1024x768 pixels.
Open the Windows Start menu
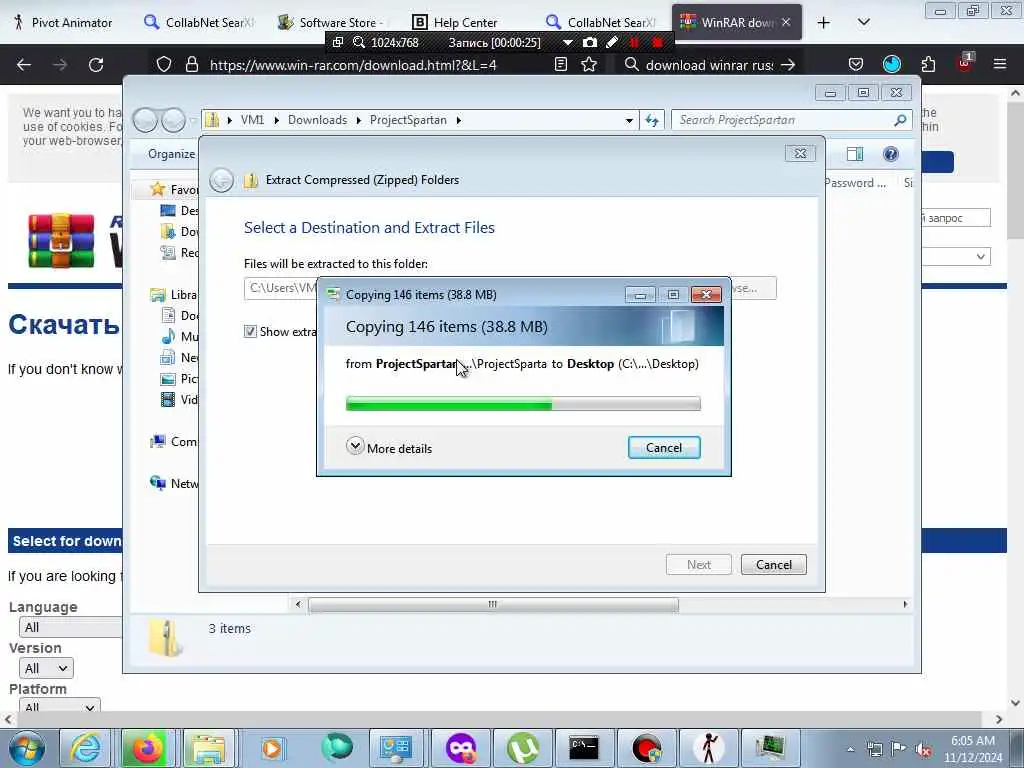(26, 748)
